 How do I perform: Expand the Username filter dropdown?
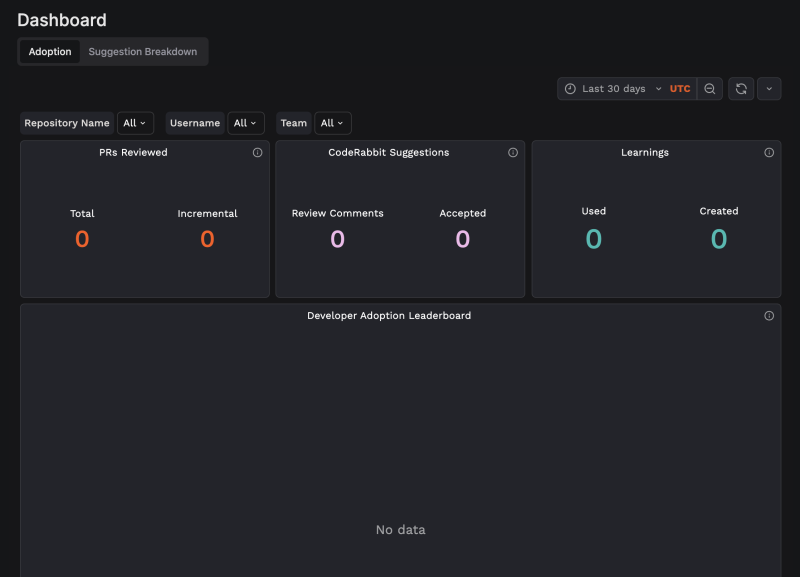[245, 123]
